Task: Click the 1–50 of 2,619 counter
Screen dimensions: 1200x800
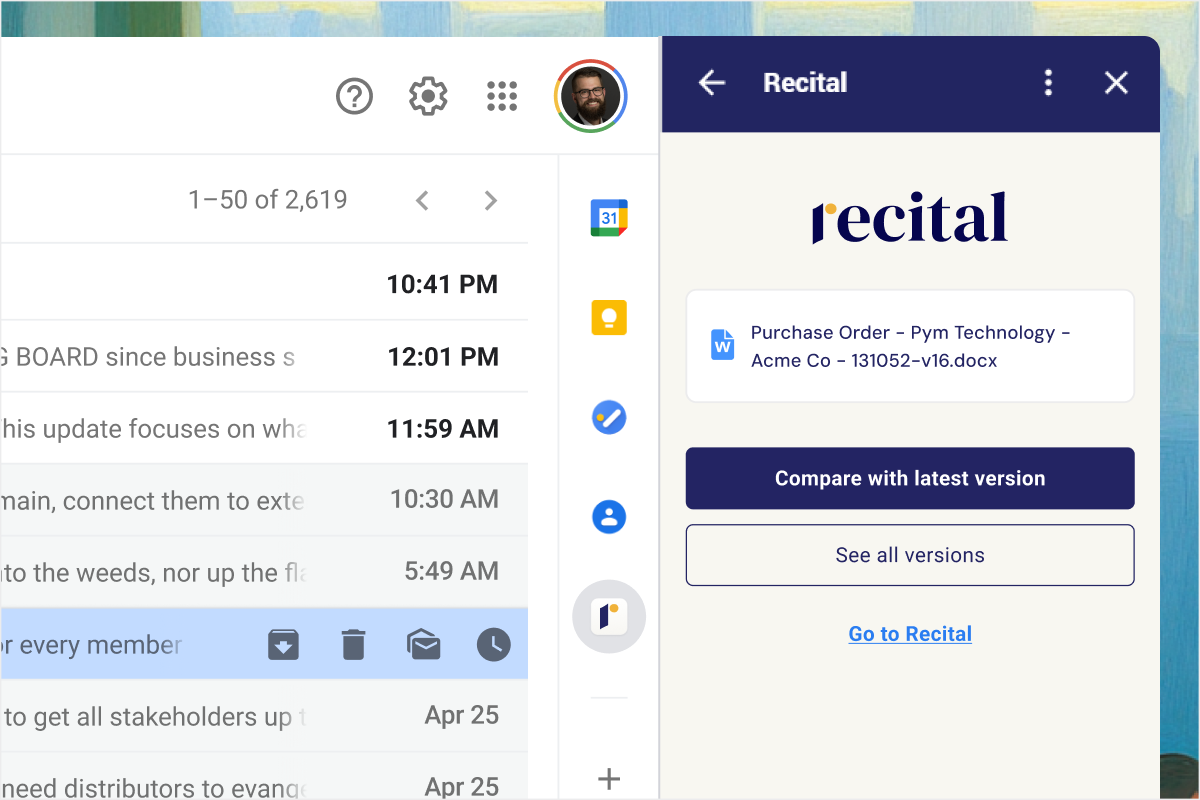Action: [x=268, y=200]
